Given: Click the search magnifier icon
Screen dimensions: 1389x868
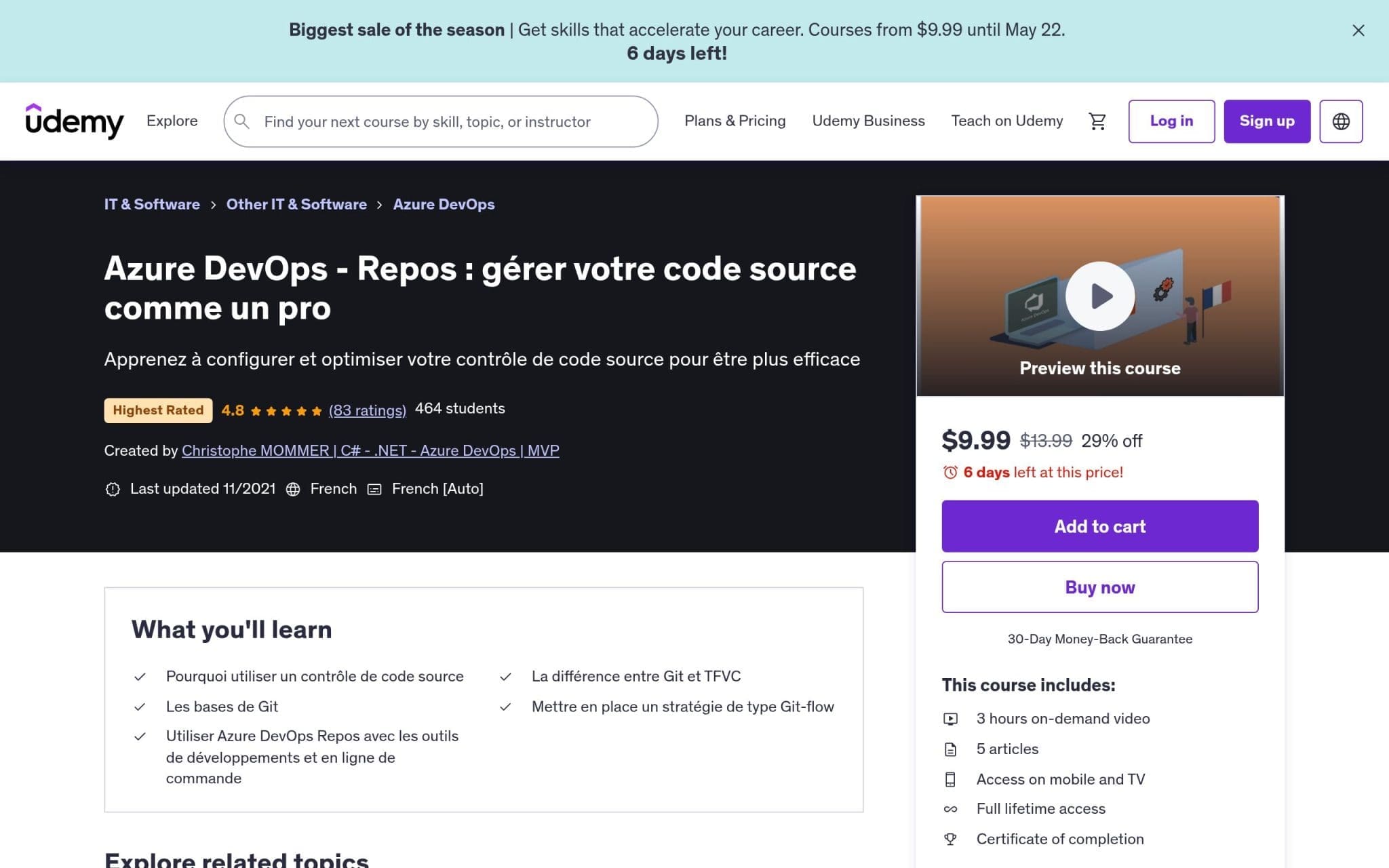Looking at the screenshot, I should click(242, 121).
